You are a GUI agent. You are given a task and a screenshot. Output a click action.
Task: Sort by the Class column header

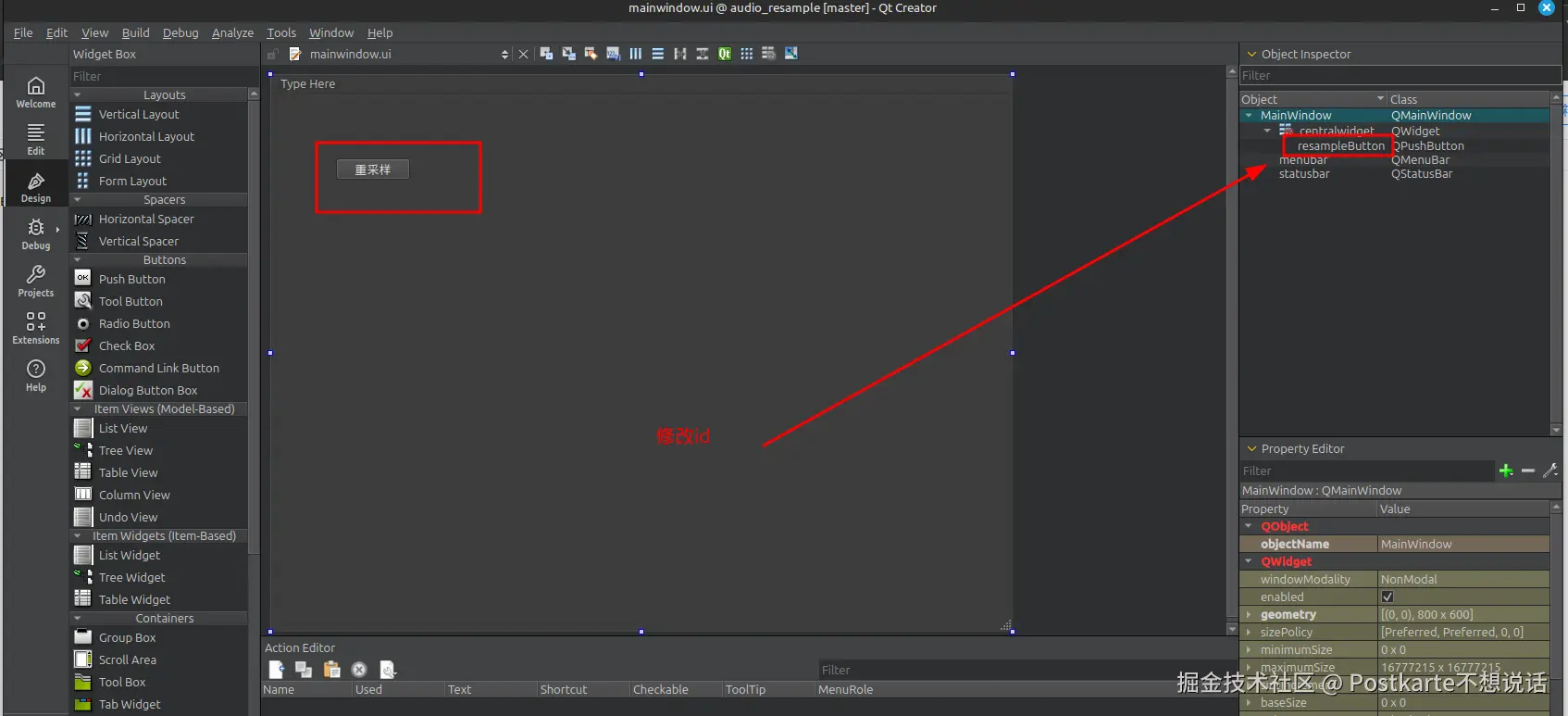(x=1469, y=99)
